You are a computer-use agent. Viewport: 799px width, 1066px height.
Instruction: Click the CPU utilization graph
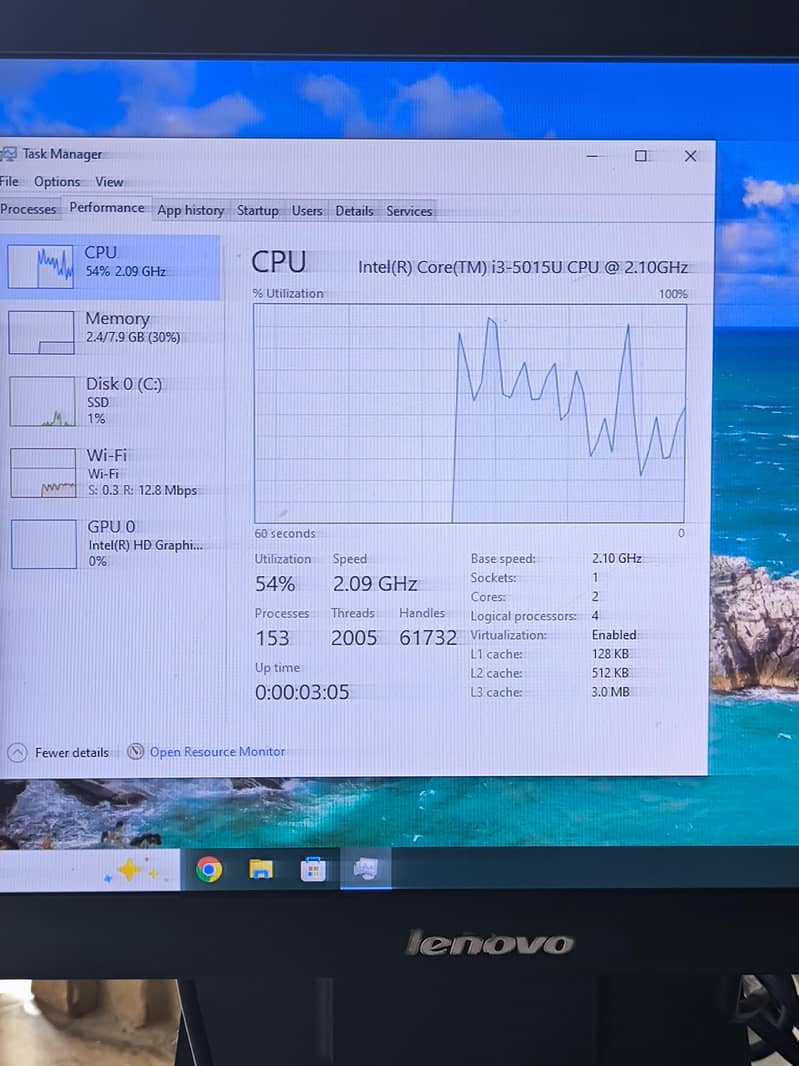(x=469, y=413)
